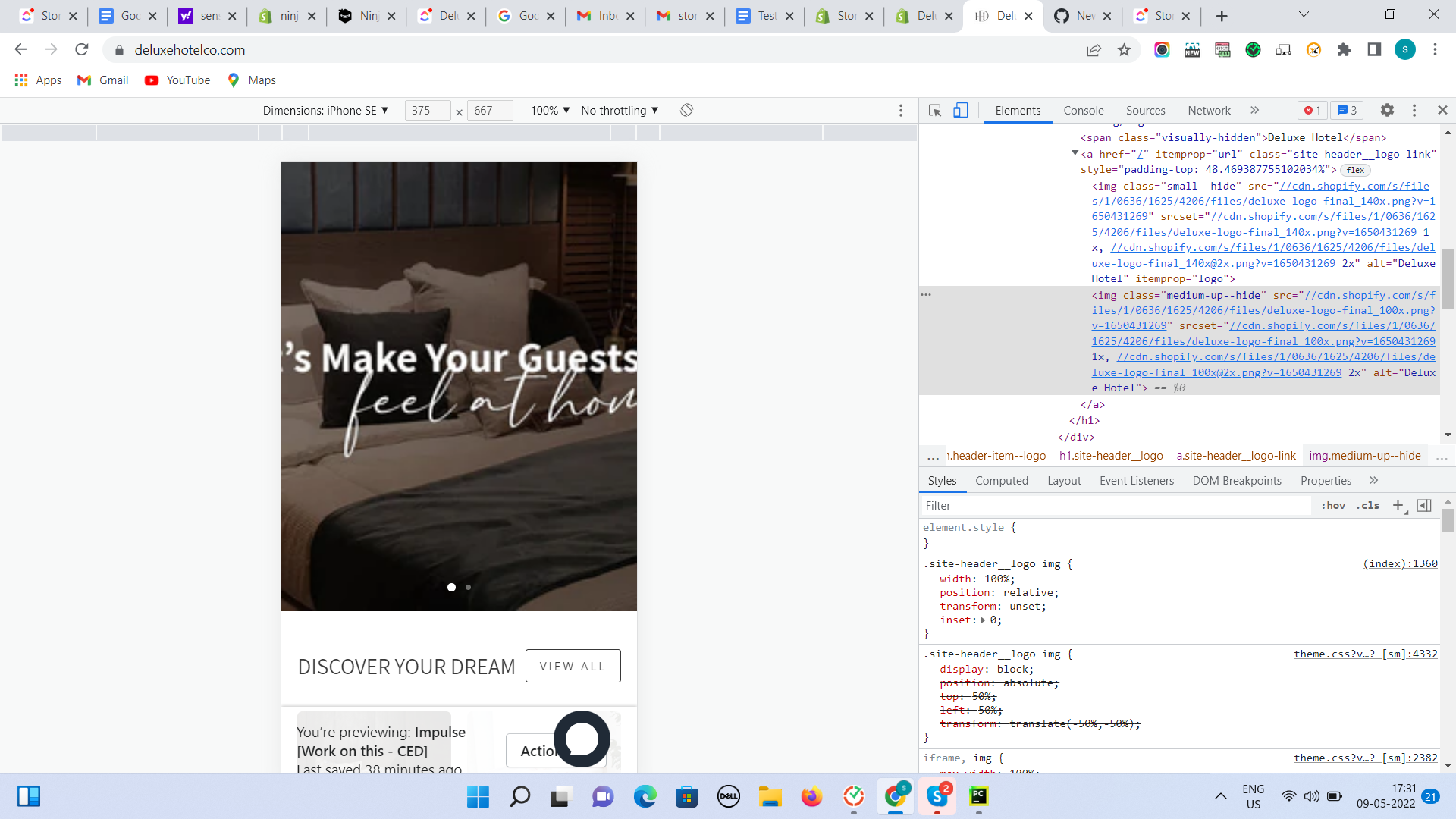Toggle the device toolbar icon
This screenshot has height=819, width=1456.
click(x=960, y=111)
